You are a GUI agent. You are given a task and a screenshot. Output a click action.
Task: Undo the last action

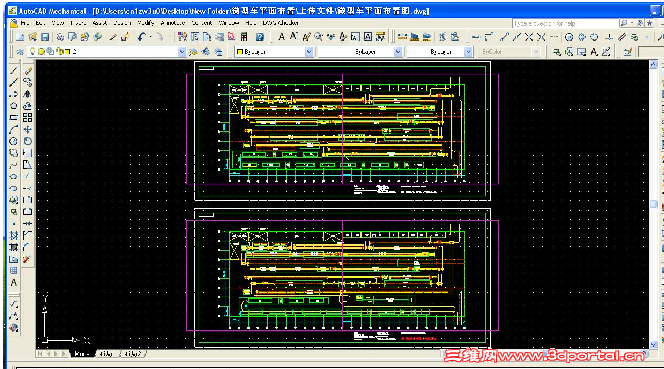pos(142,37)
